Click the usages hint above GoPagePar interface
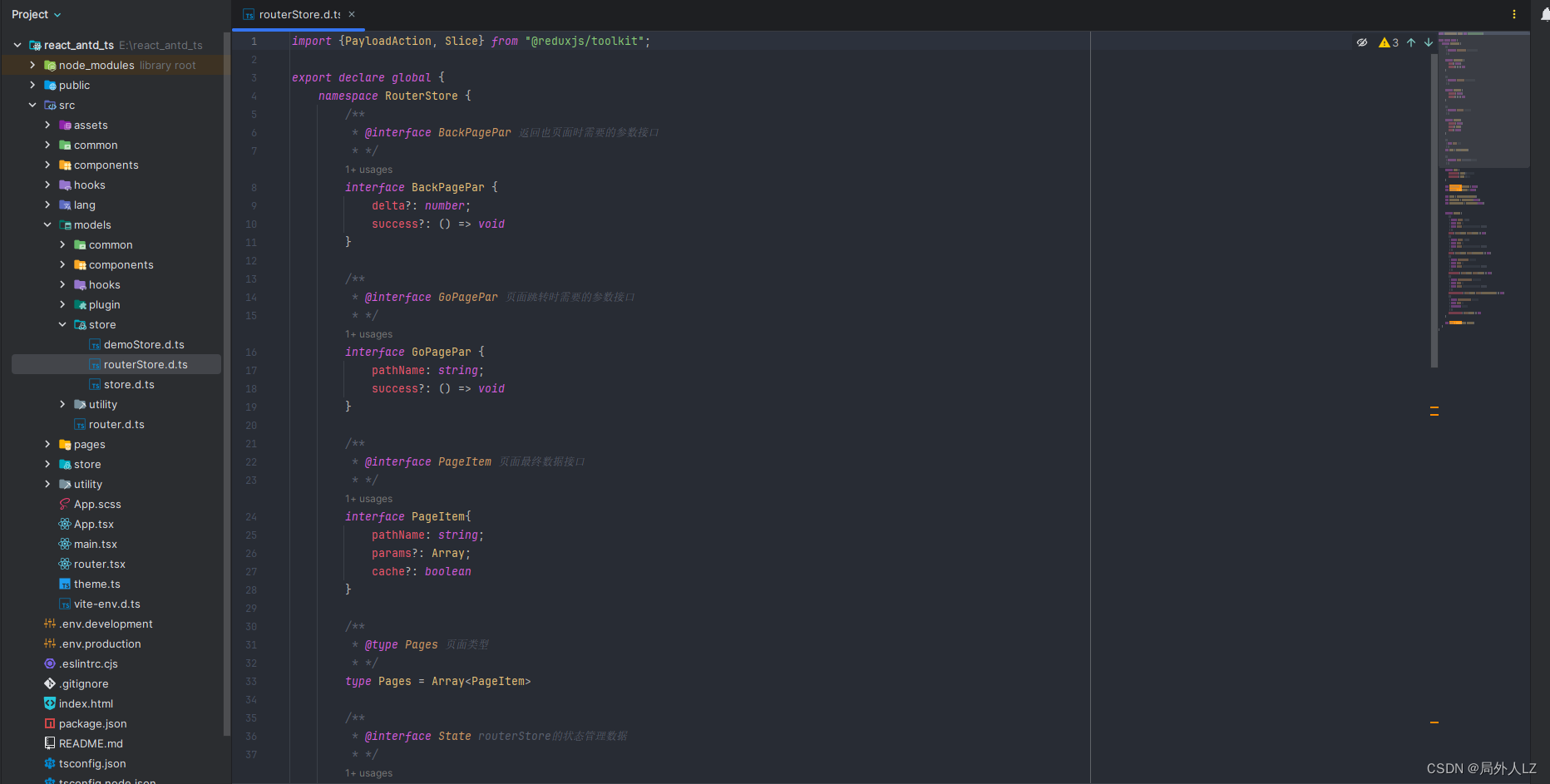Viewport: 1550px width, 784px height. [x=368, y=334]
